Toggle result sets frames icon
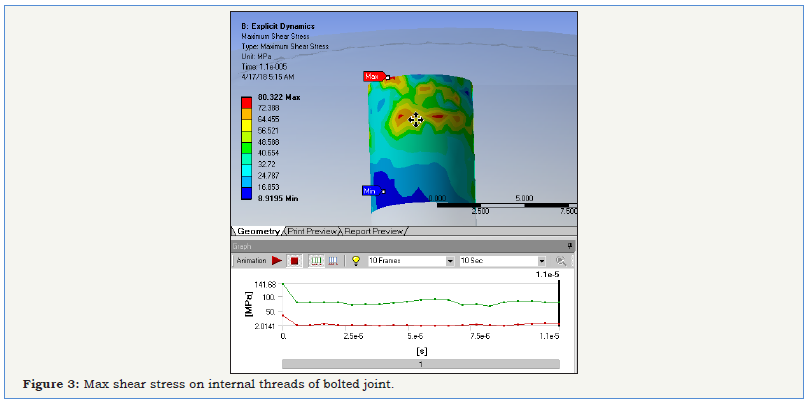The height and width of the screenshot is (402, 811). point(332,261)
